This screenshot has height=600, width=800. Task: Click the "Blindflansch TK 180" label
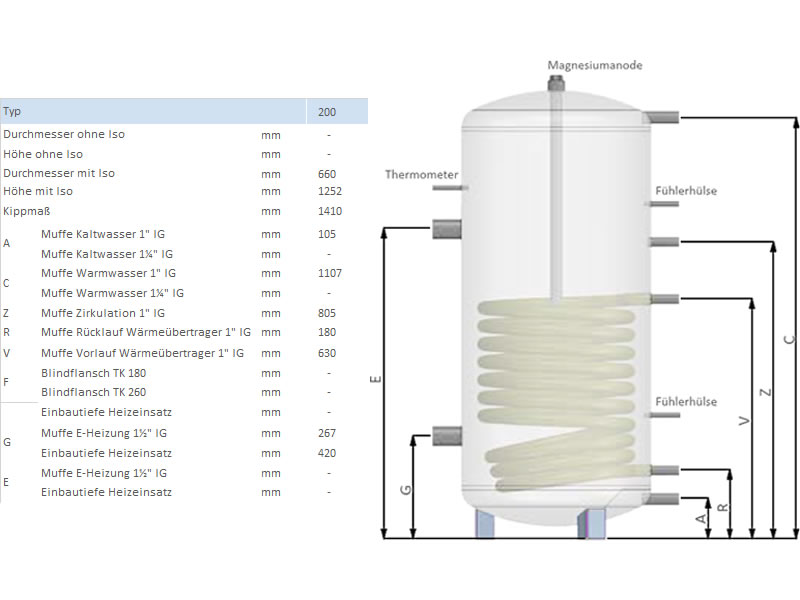click(93, 373)
